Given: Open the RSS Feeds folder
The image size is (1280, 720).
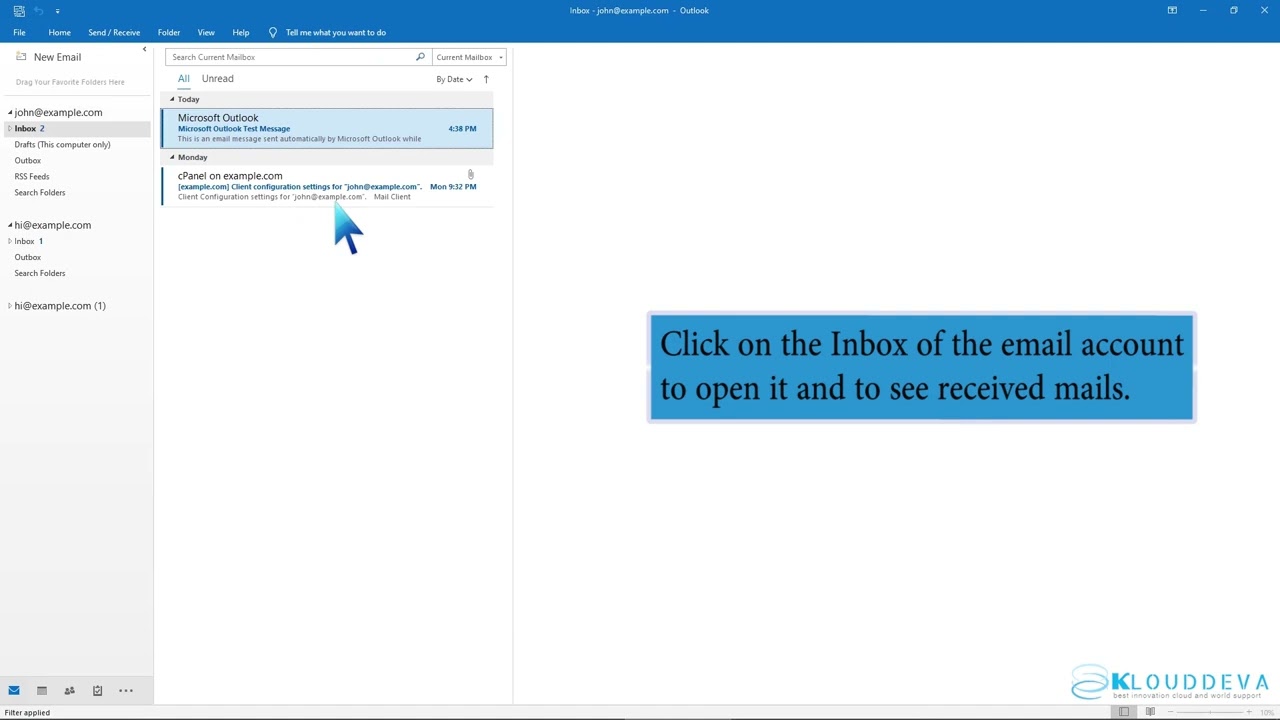Looking at the screenshot, I should click(x=32, y=176).
